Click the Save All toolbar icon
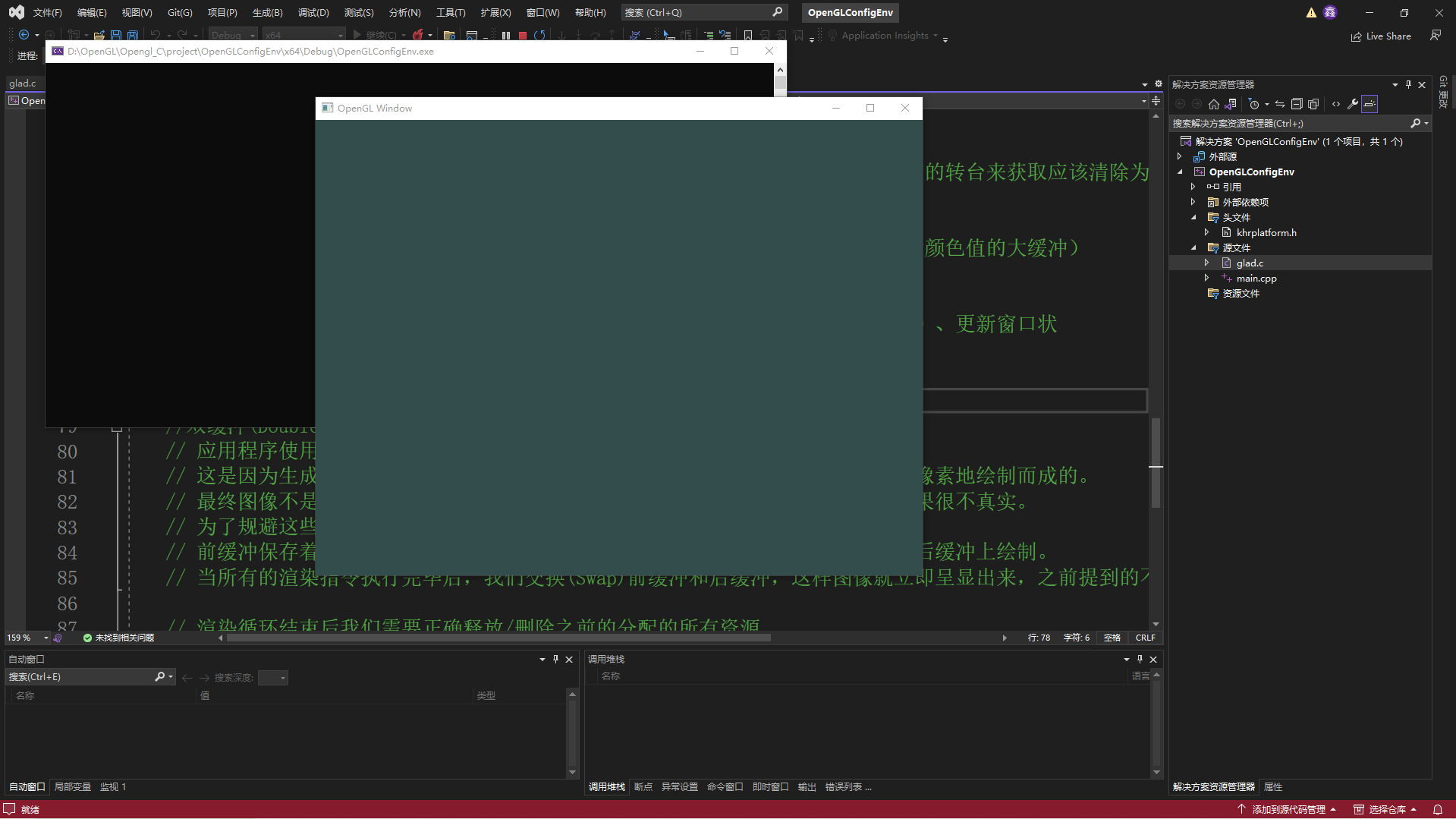The width and height of the screenshot is (1456, 819). coord(133,35)
